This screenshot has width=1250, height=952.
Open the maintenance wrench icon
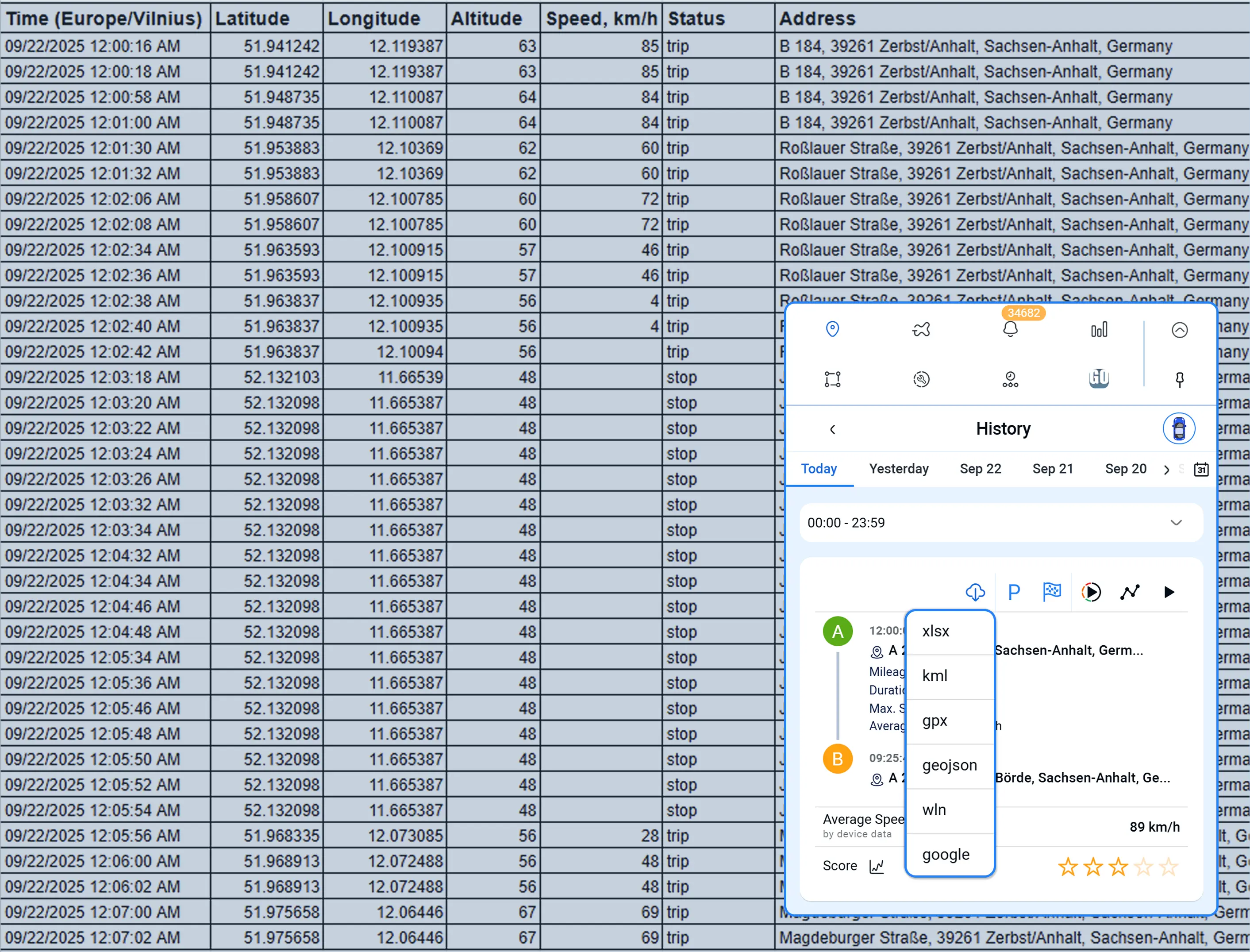921,379
